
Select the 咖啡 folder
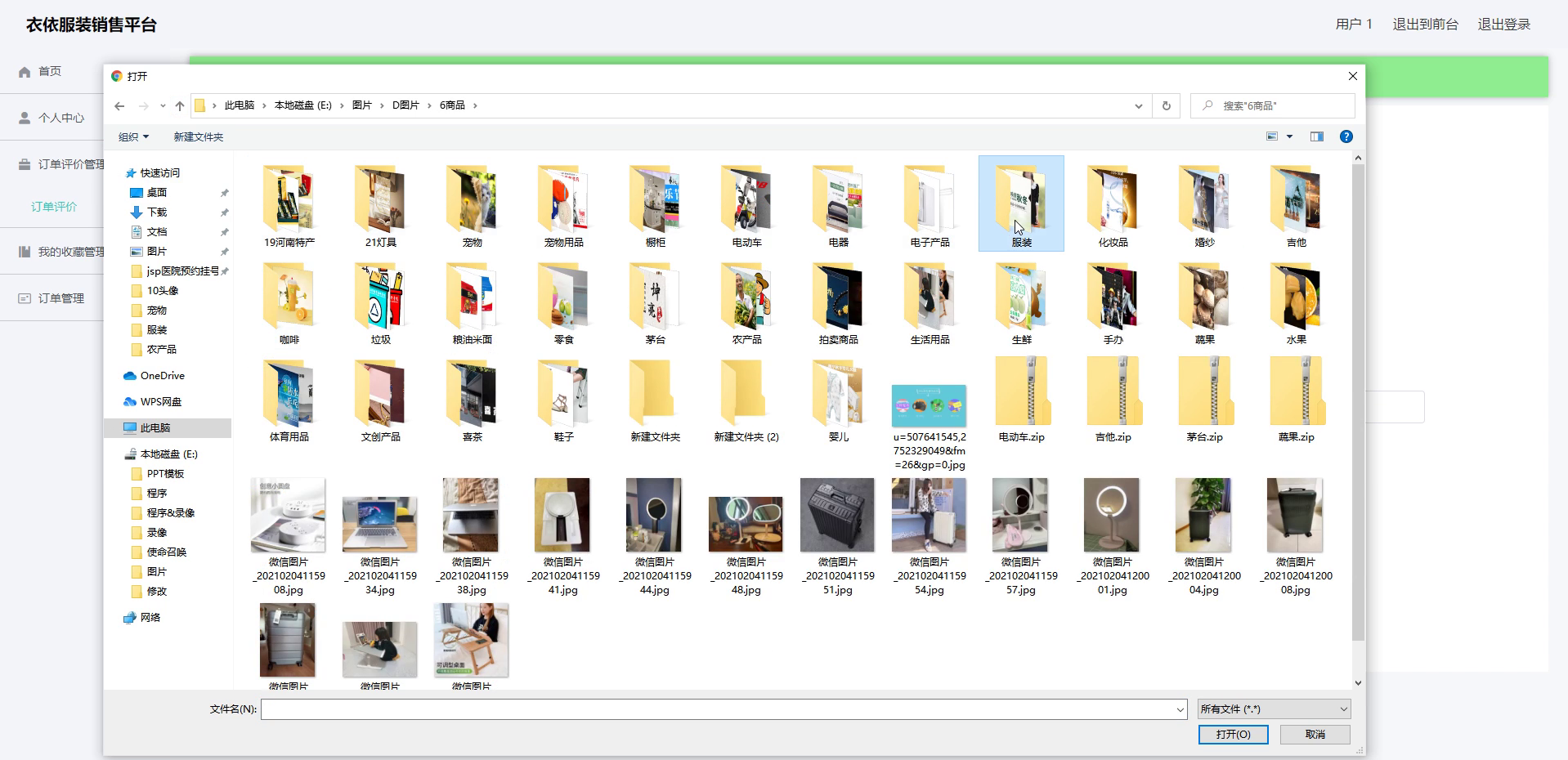289,302
